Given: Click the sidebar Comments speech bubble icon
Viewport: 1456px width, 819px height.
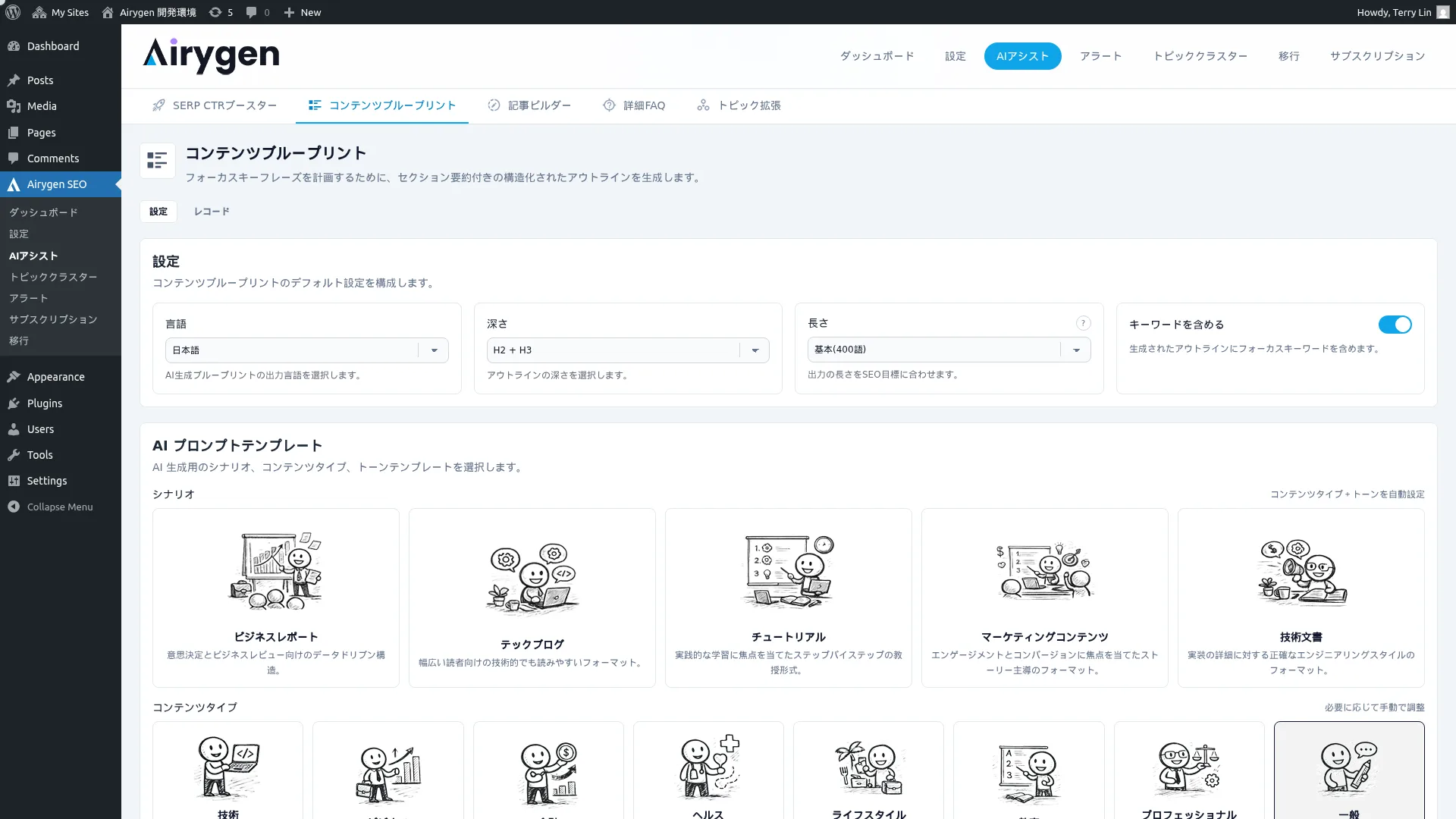Looking at the screenshot, I should [x=14, y=158].
